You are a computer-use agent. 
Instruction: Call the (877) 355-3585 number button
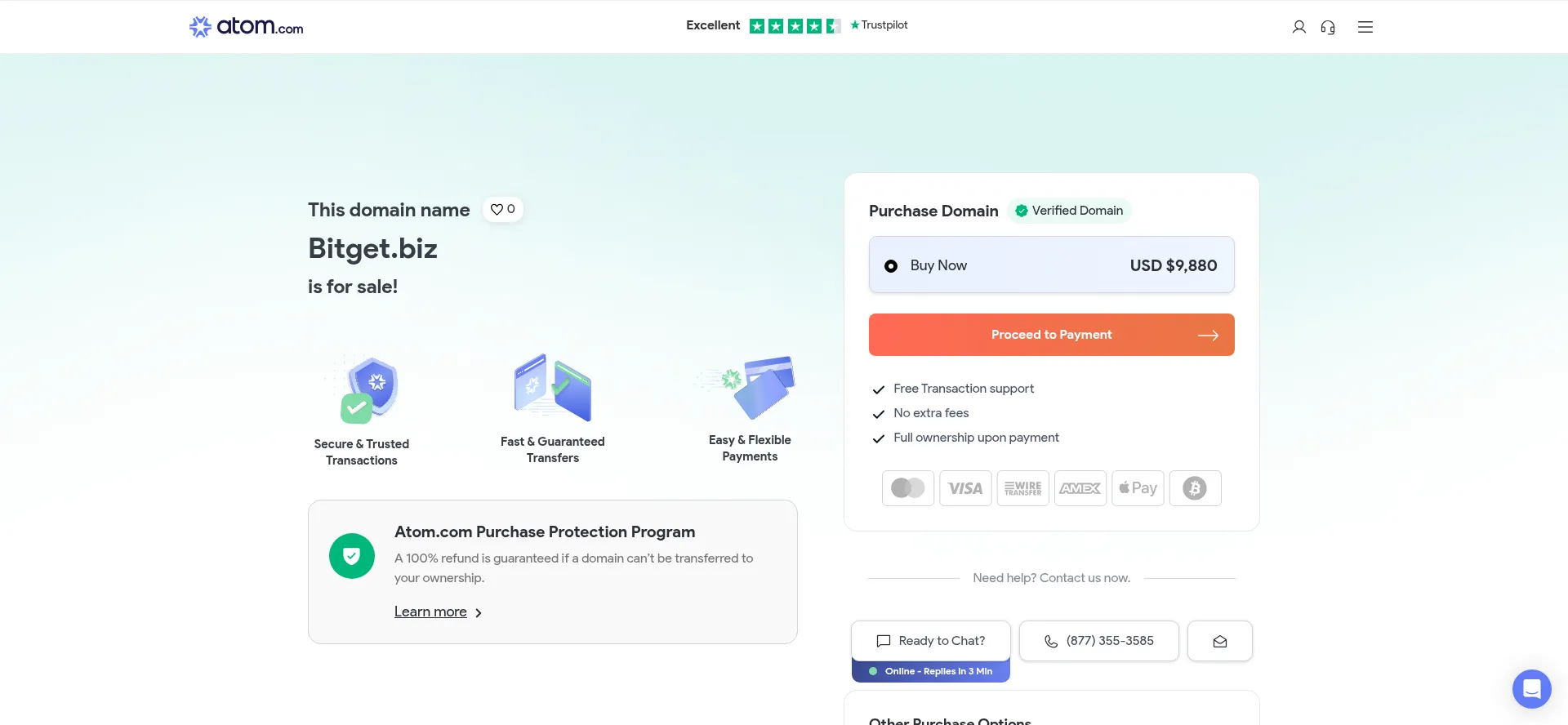pyautogui.click(x=1098, y=641)
